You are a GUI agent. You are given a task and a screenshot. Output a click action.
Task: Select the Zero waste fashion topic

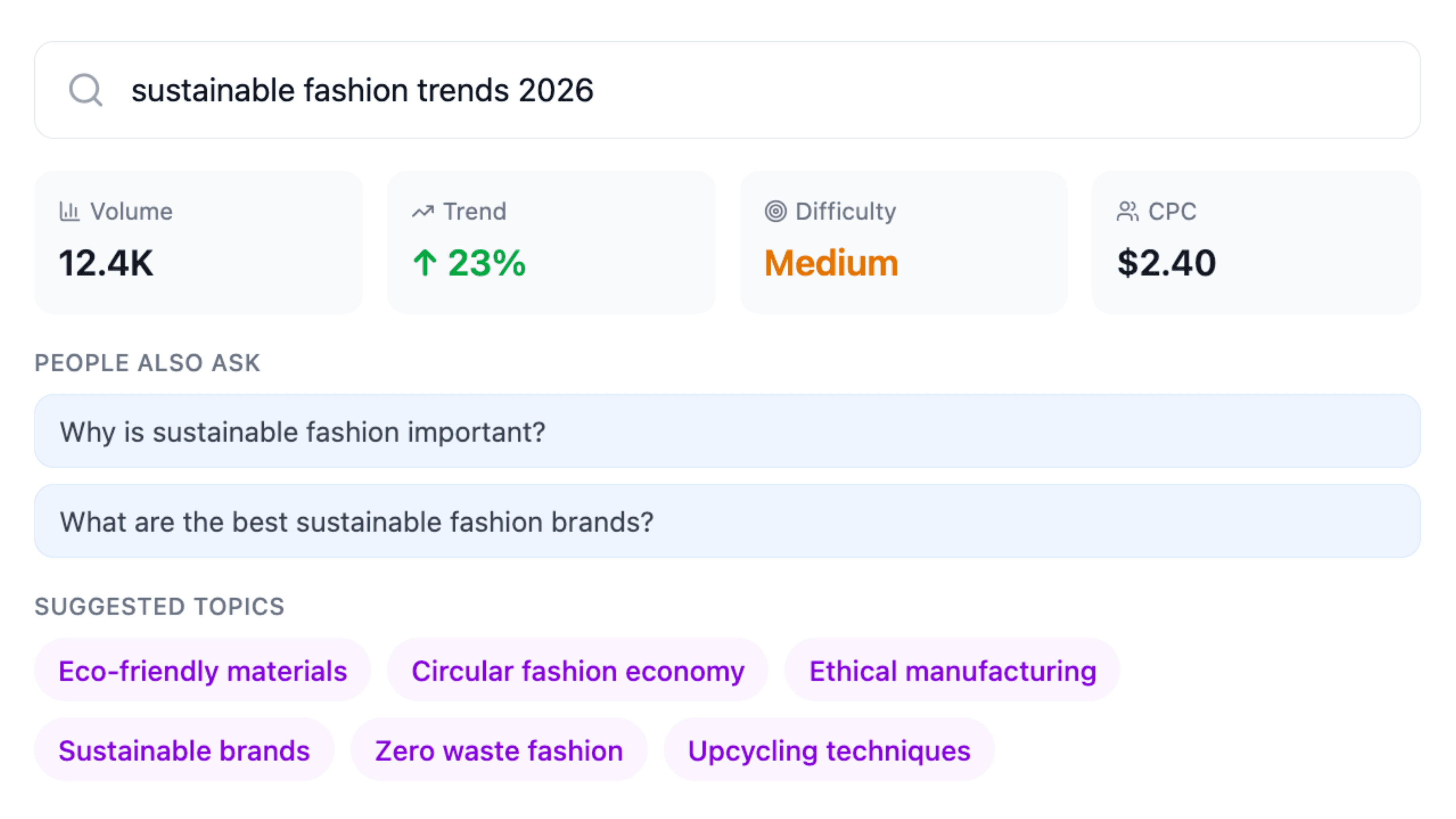[499, 751]
